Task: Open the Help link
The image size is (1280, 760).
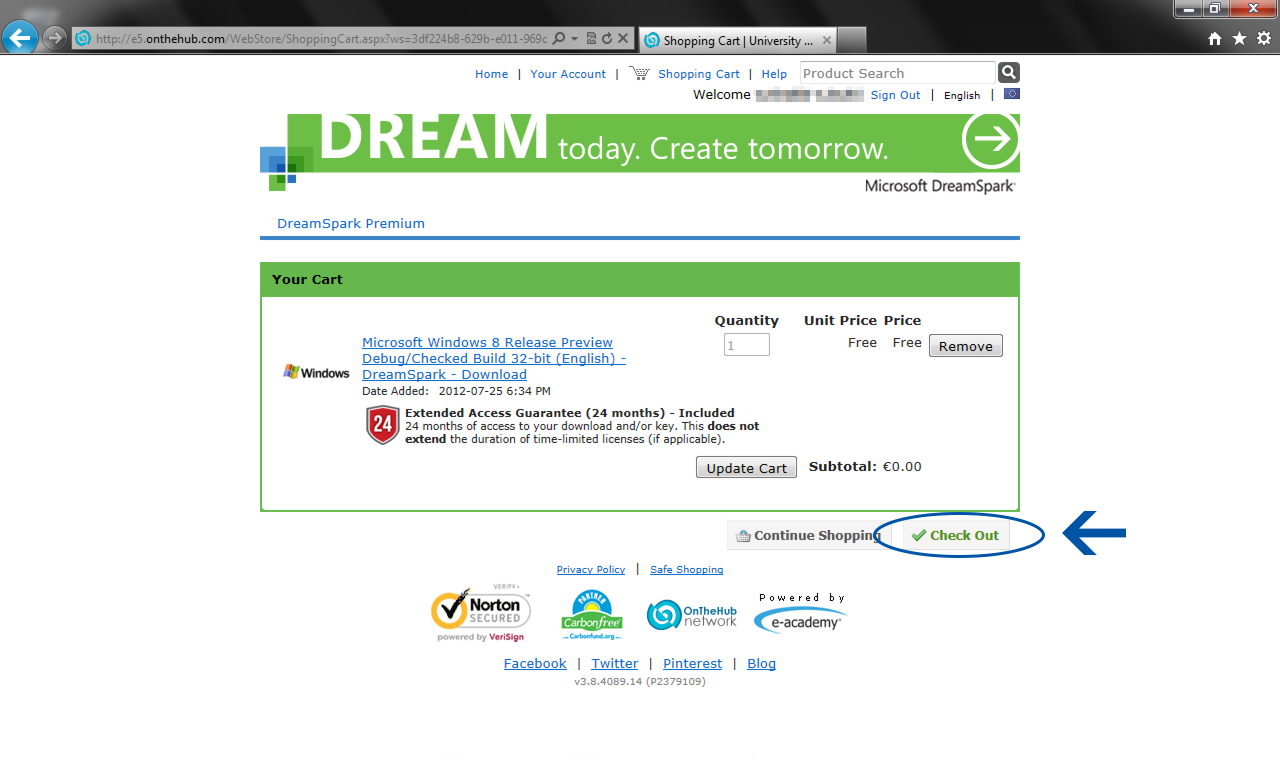Action: point(774,74)
